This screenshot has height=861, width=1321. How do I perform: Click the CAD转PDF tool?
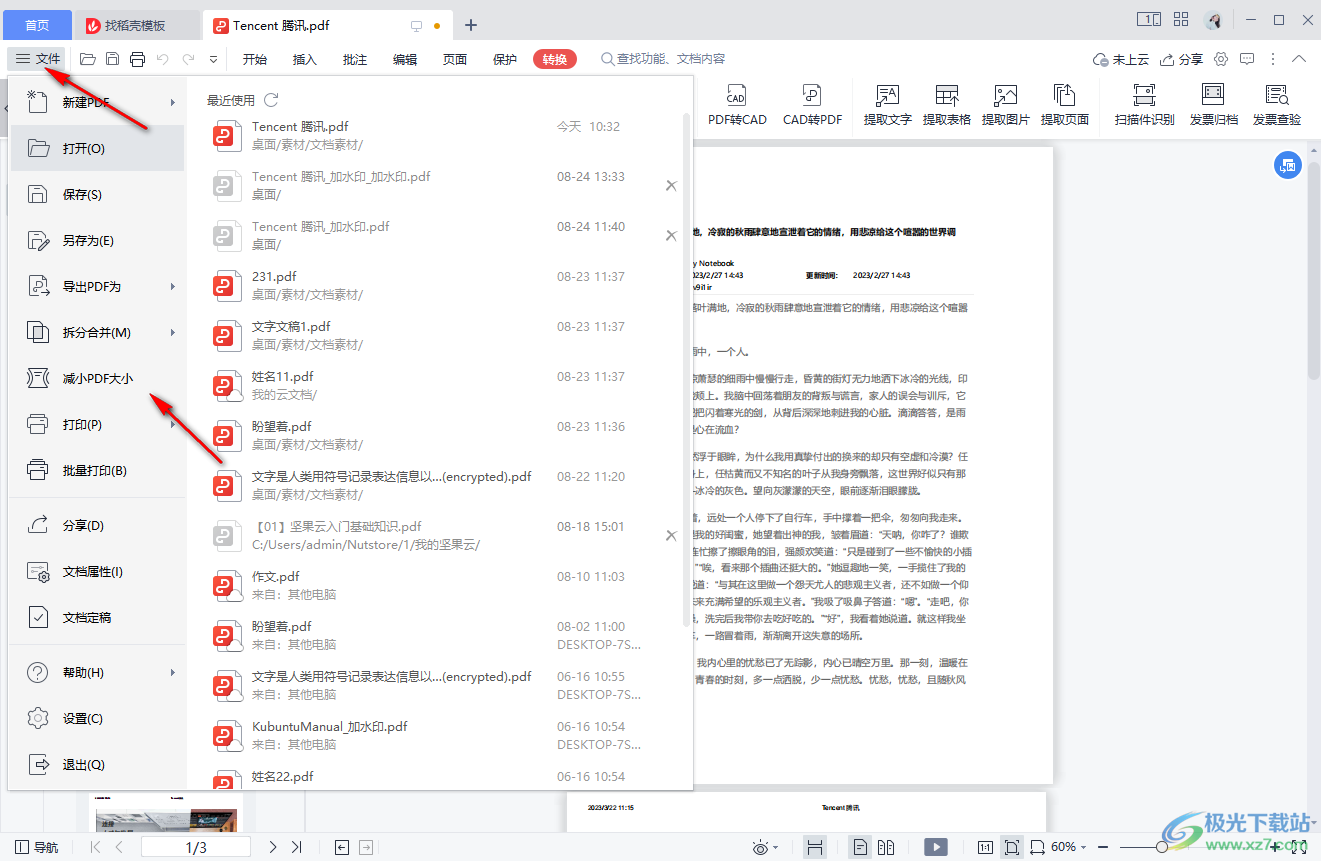[812, 105]
